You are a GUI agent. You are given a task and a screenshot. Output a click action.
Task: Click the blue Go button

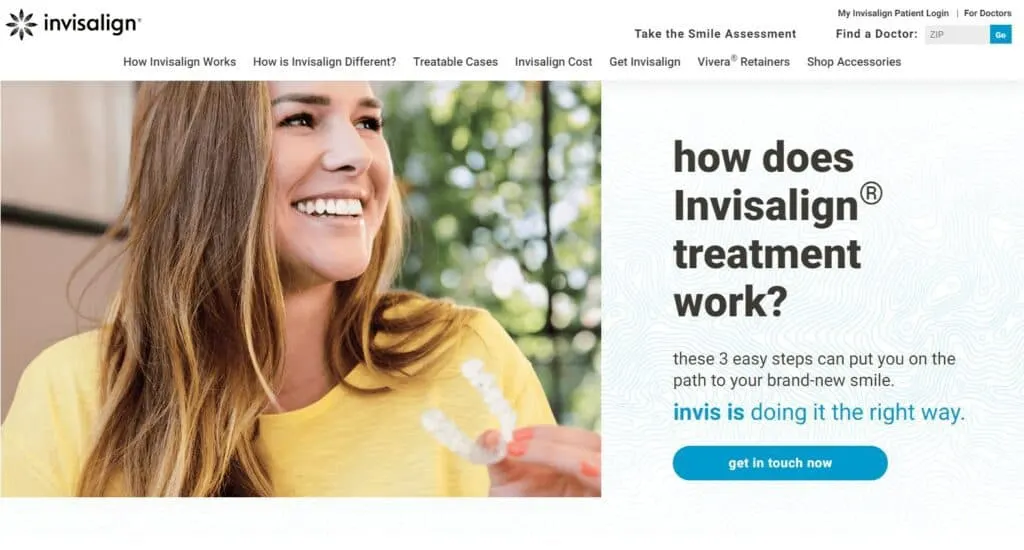click(x=1000, y=35)
